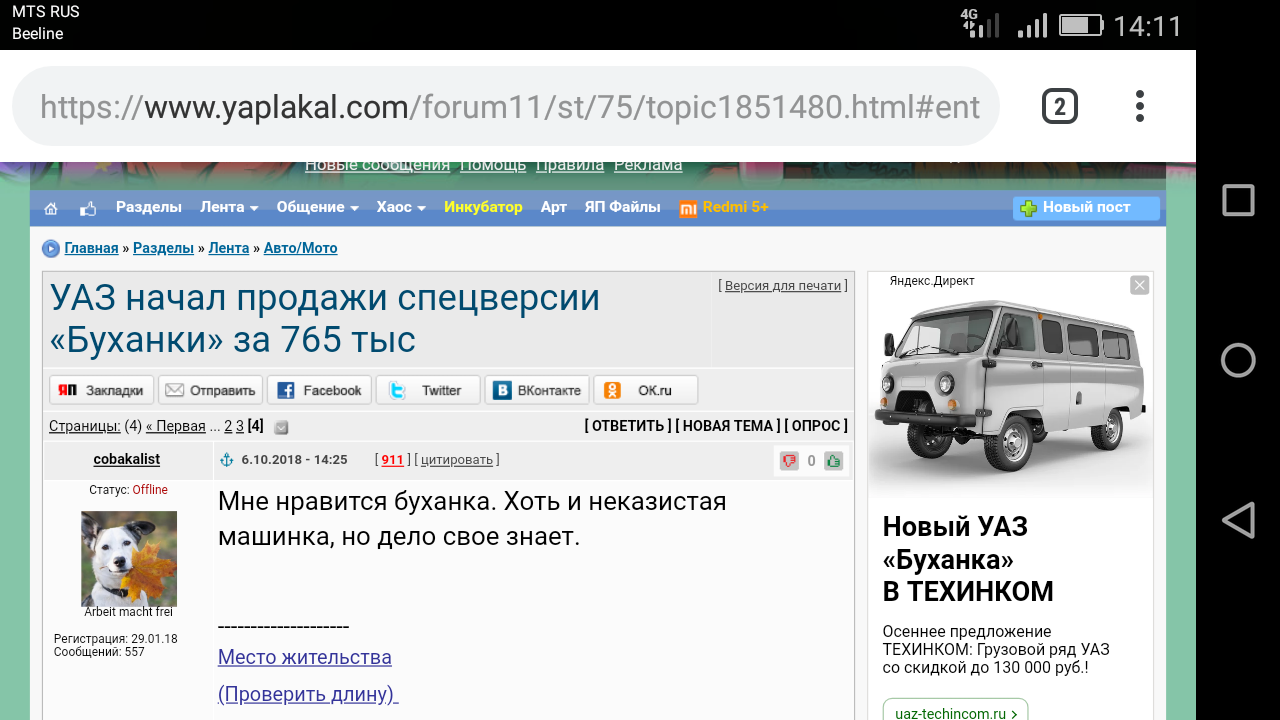The image size is (1280, 720).
Task: Downvote cobakalist's post with thumbs-down icon
Action: tap(789, 461)
